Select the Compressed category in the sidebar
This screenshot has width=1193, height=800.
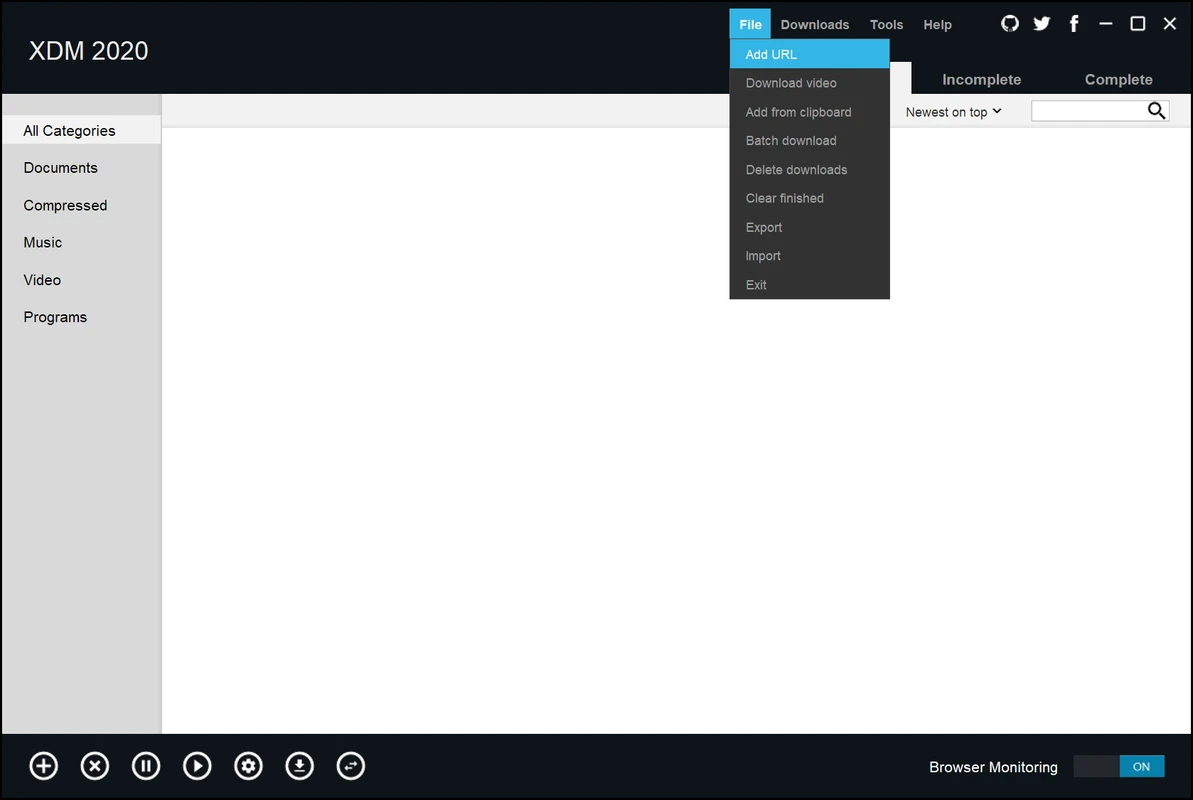[x=65, y=205]
